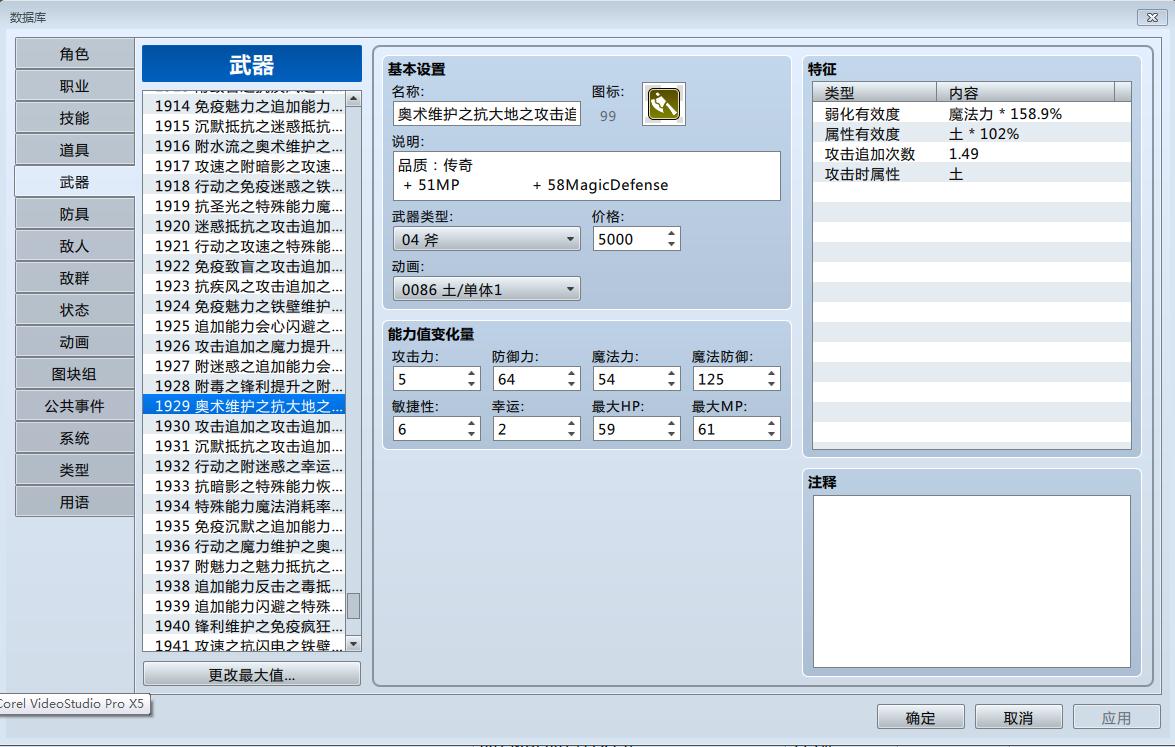The image size is (1175, 747).
Task: Select weapon 1920 迷惑抵抗之攻击追加
Action: (x=244, y=226)
